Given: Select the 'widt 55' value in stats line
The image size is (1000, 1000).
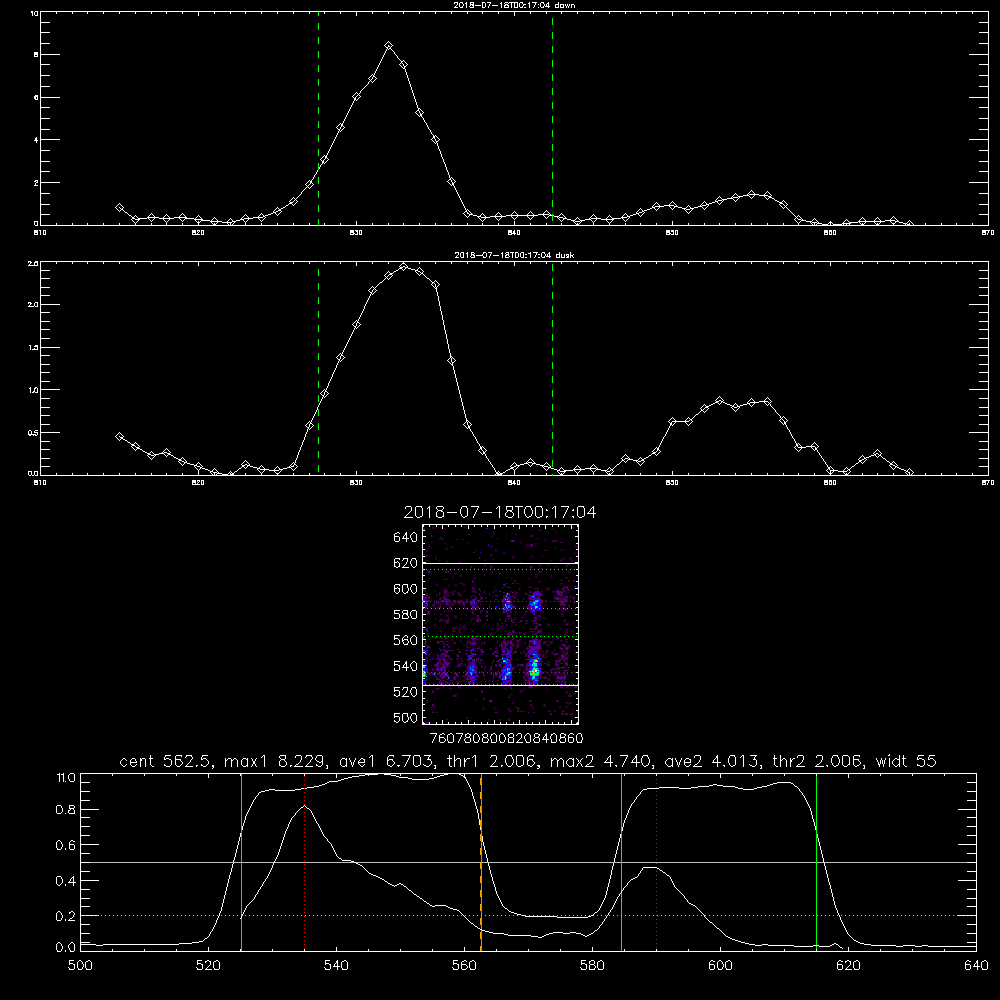Looking at the screenshot, I should point(906,761).
